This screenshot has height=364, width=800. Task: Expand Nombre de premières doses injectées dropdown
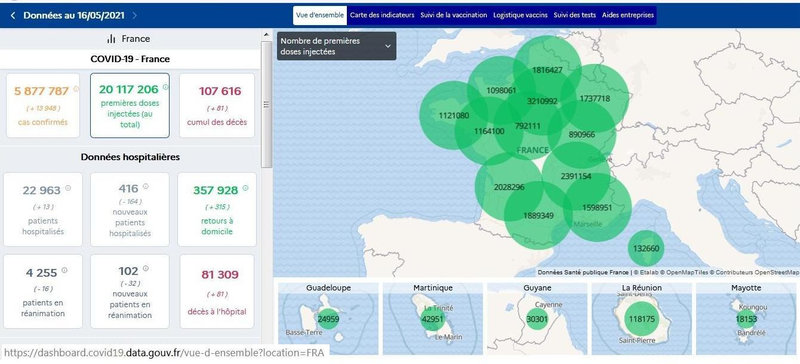337,46
